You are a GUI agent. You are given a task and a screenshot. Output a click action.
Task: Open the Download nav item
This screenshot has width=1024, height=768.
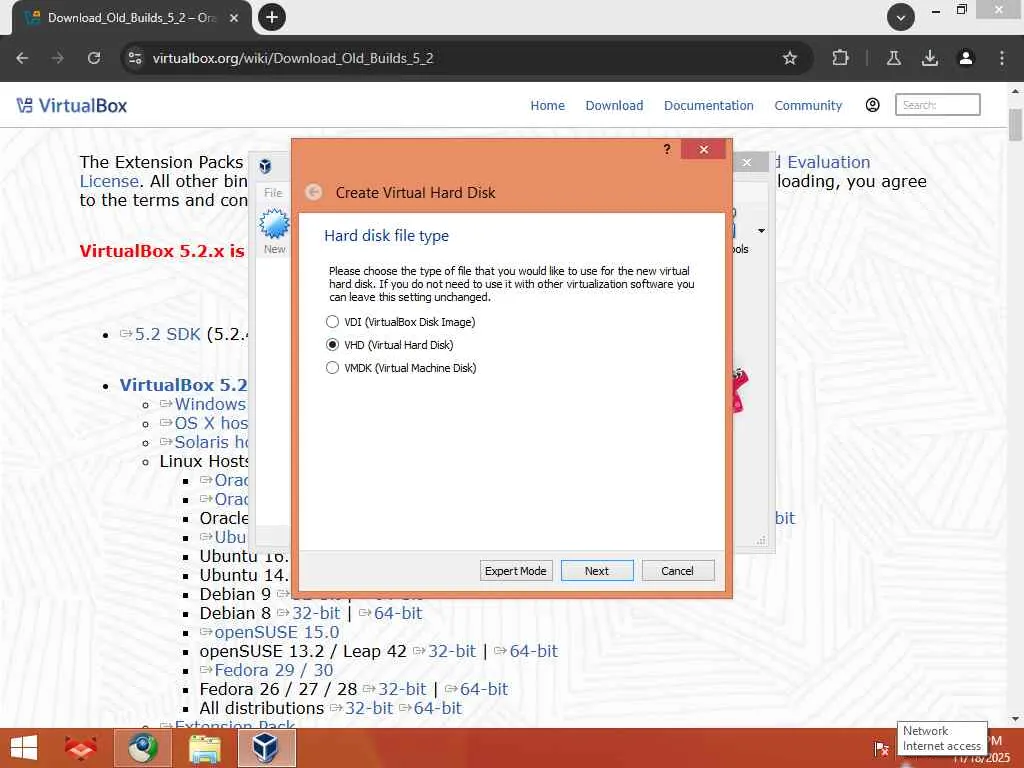[614, 105]
